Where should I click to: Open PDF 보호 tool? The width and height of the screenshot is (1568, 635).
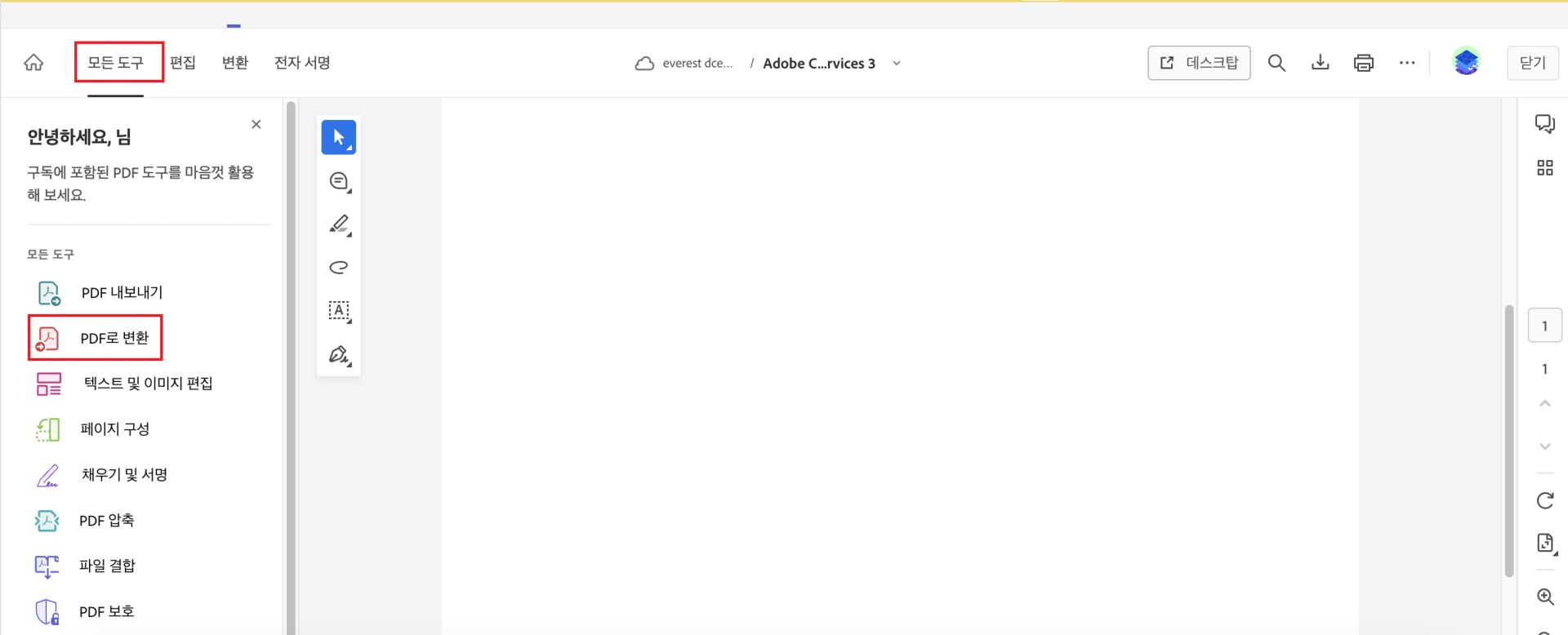[85, 612]
